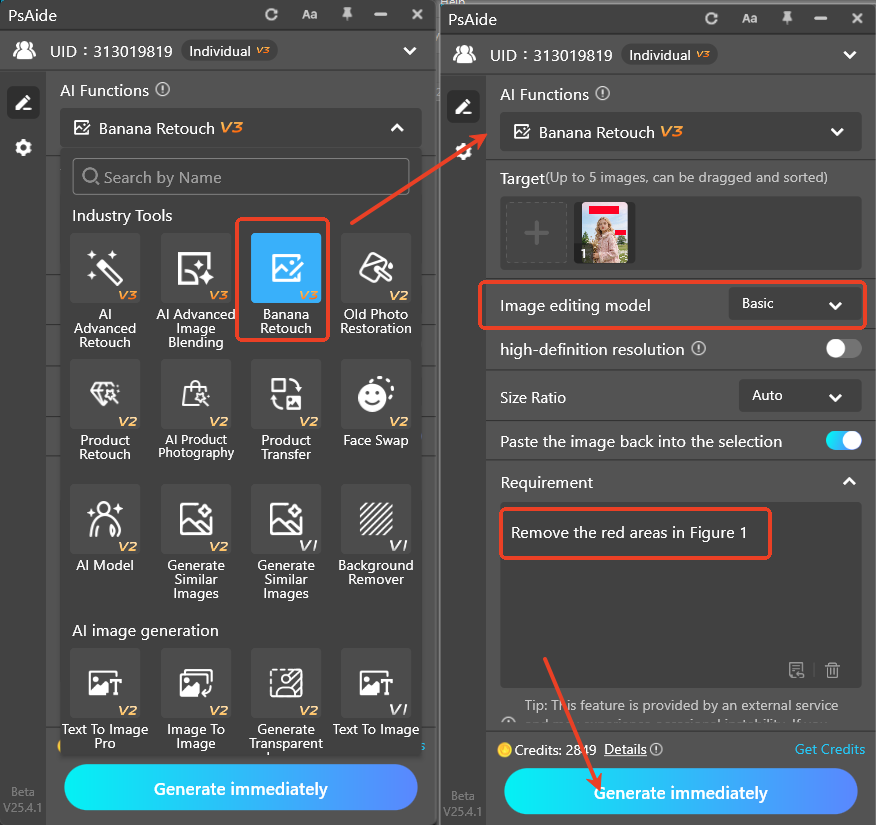Open the Background Remover tool
Image resolution: width=876 pixels, height=825 pixels.
coord(376,525)
